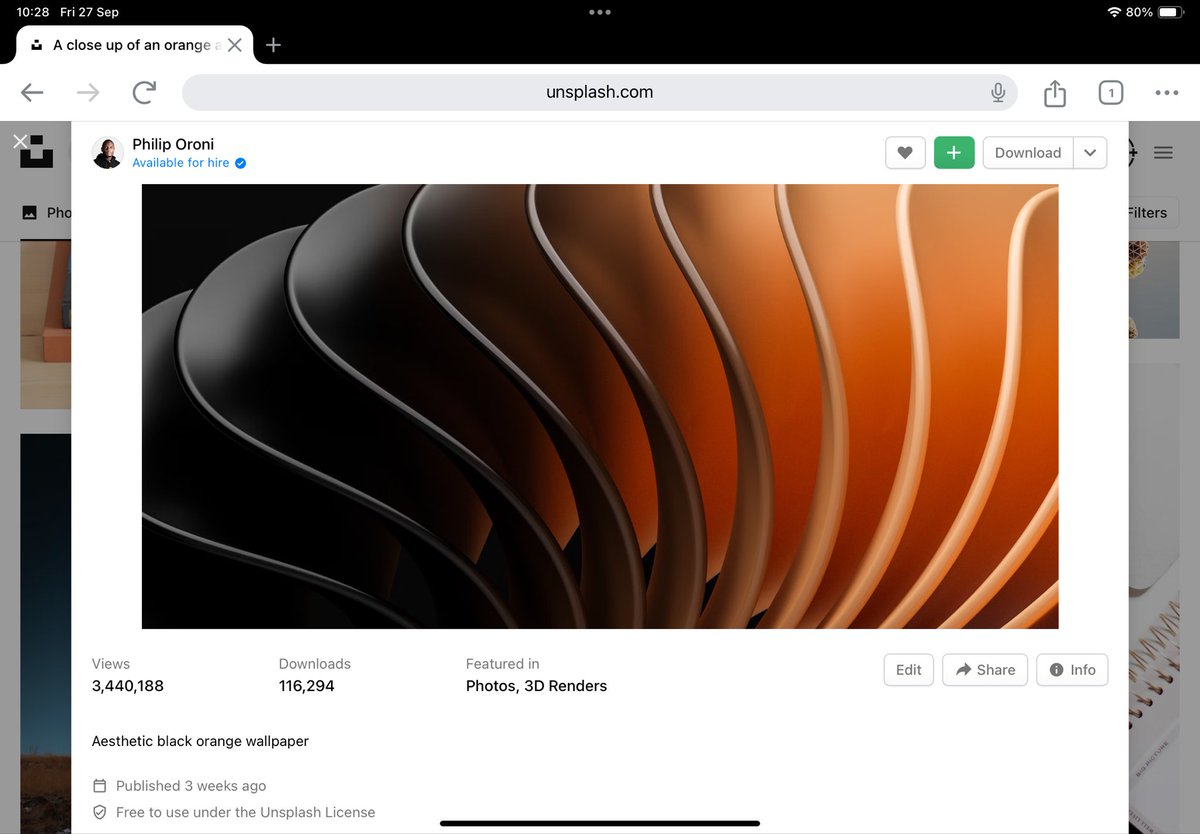Open Philip Oroni's profile avatar
The height and width of the screenshot is (834, 1200).
click(108, 153)
